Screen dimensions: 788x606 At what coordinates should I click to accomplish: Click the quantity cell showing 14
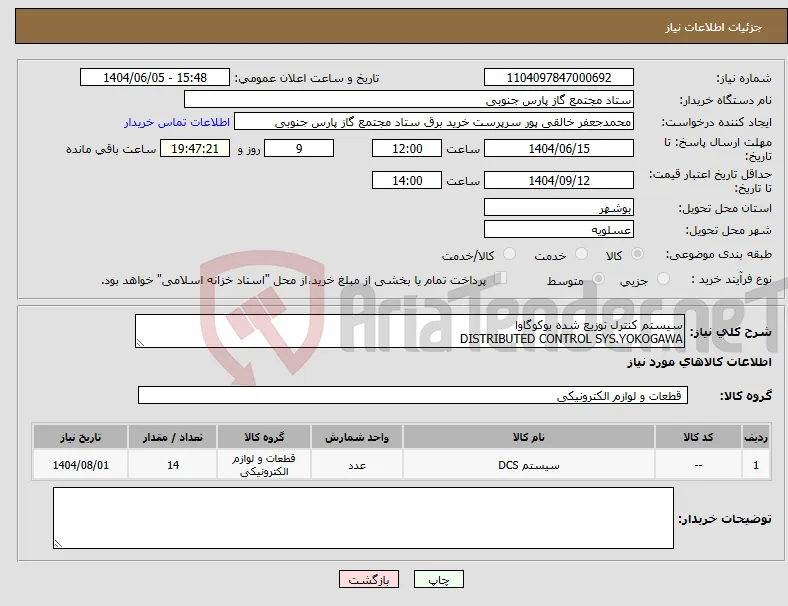173,465
